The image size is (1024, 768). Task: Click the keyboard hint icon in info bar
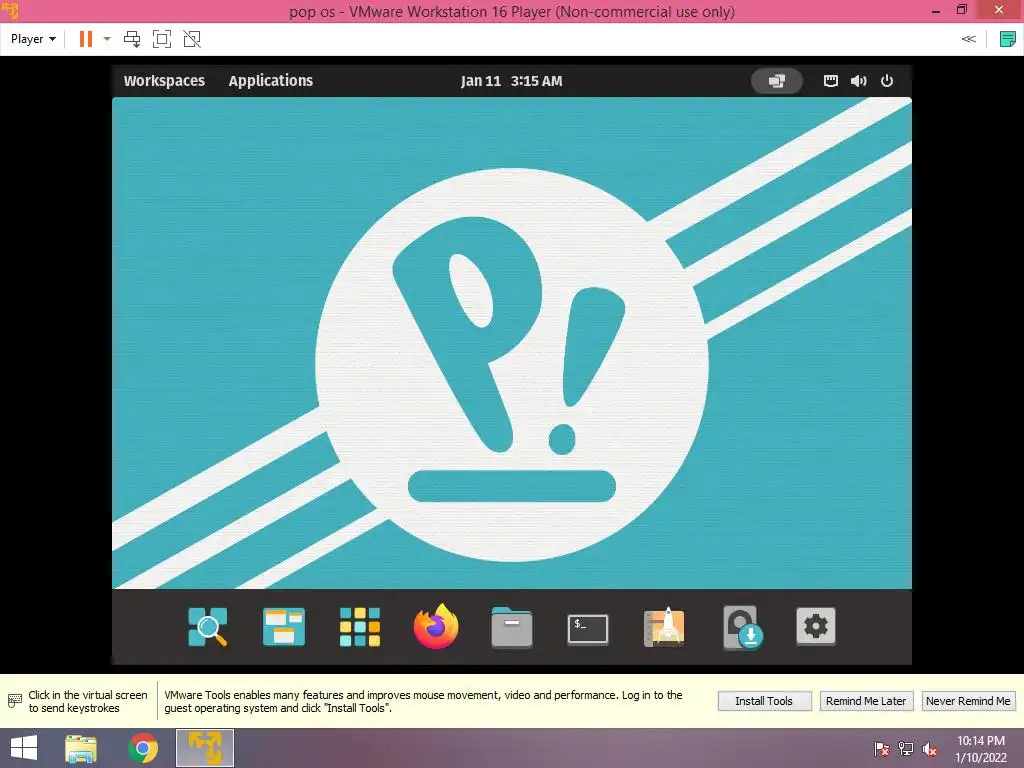point(14,701)
